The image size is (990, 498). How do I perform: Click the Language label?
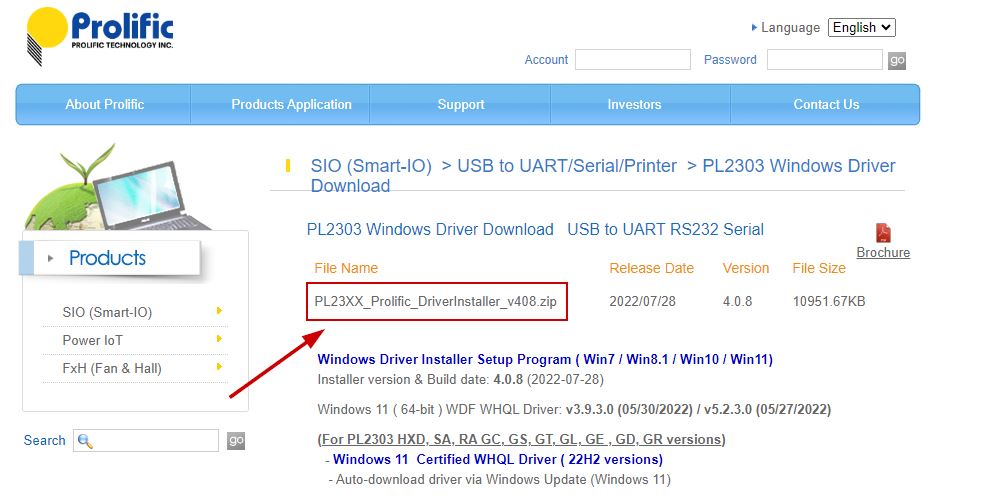click(790, 28)
